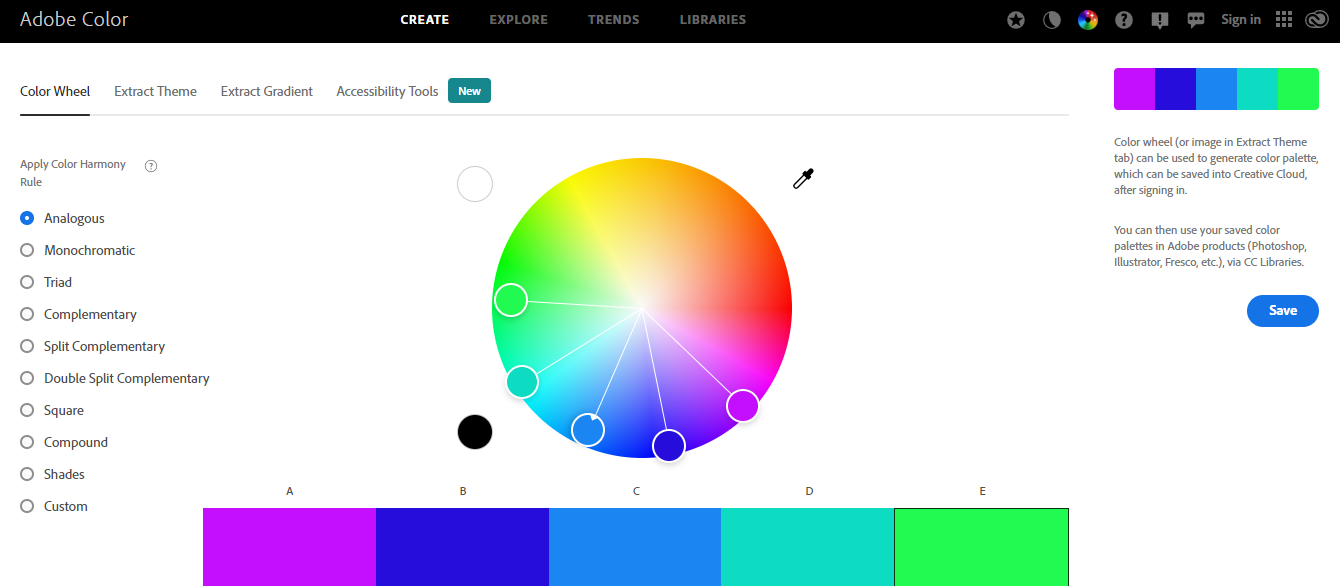Select the Triad harmony rule
Viewport: 1340px width, 586px height.
(27, 282)
